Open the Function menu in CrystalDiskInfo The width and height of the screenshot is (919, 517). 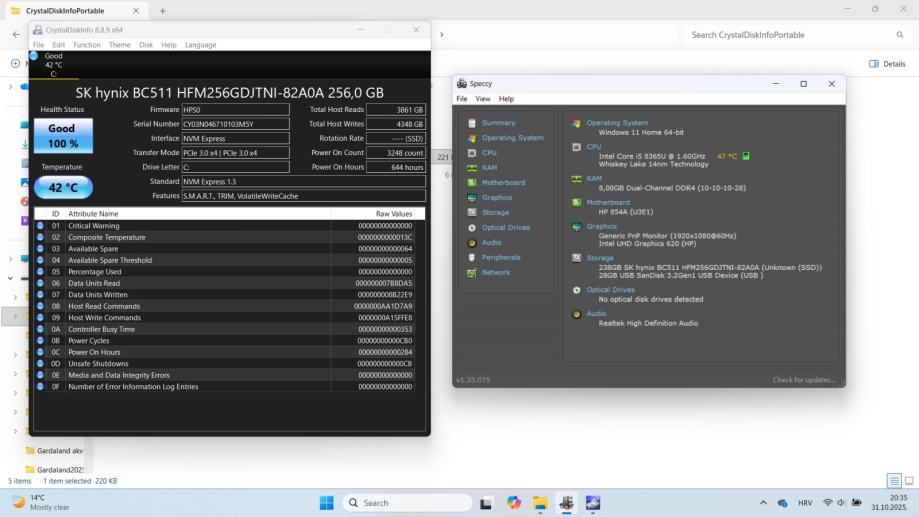(87, 45)
